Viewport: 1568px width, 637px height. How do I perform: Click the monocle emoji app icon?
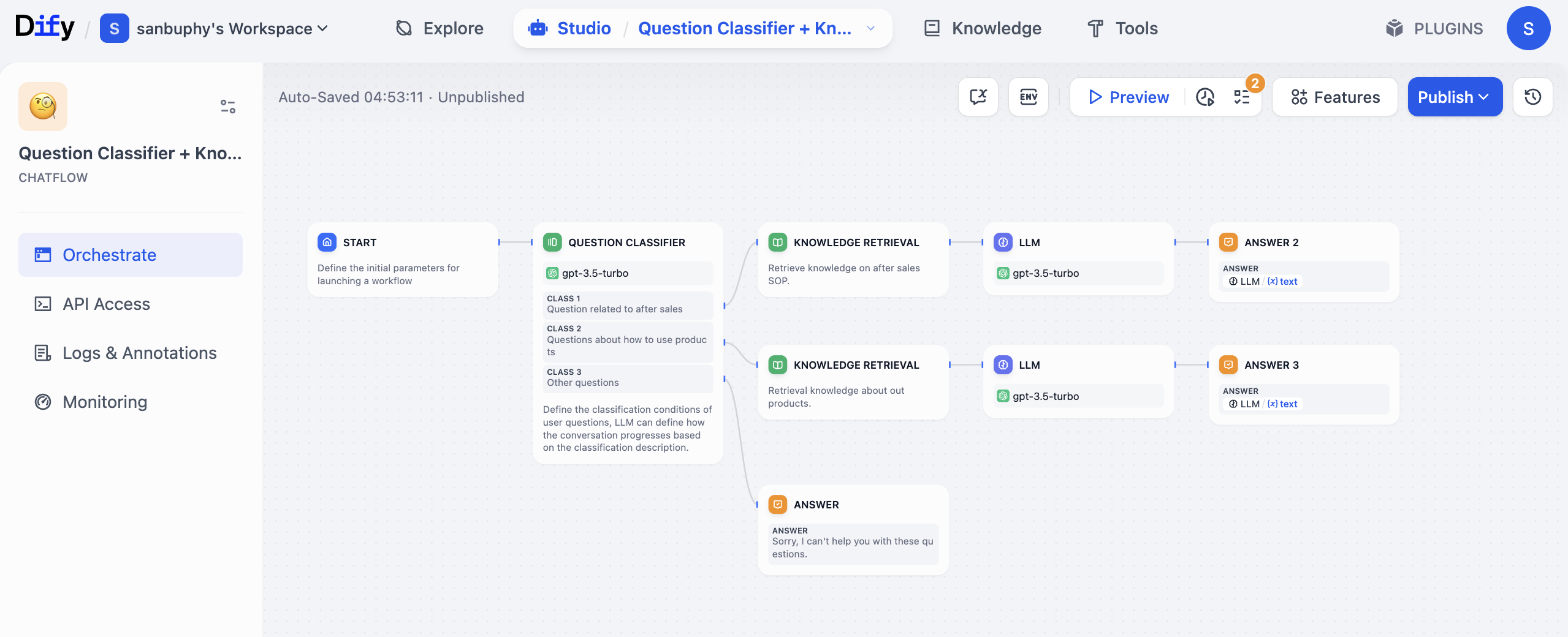click(x=43, y=107)
